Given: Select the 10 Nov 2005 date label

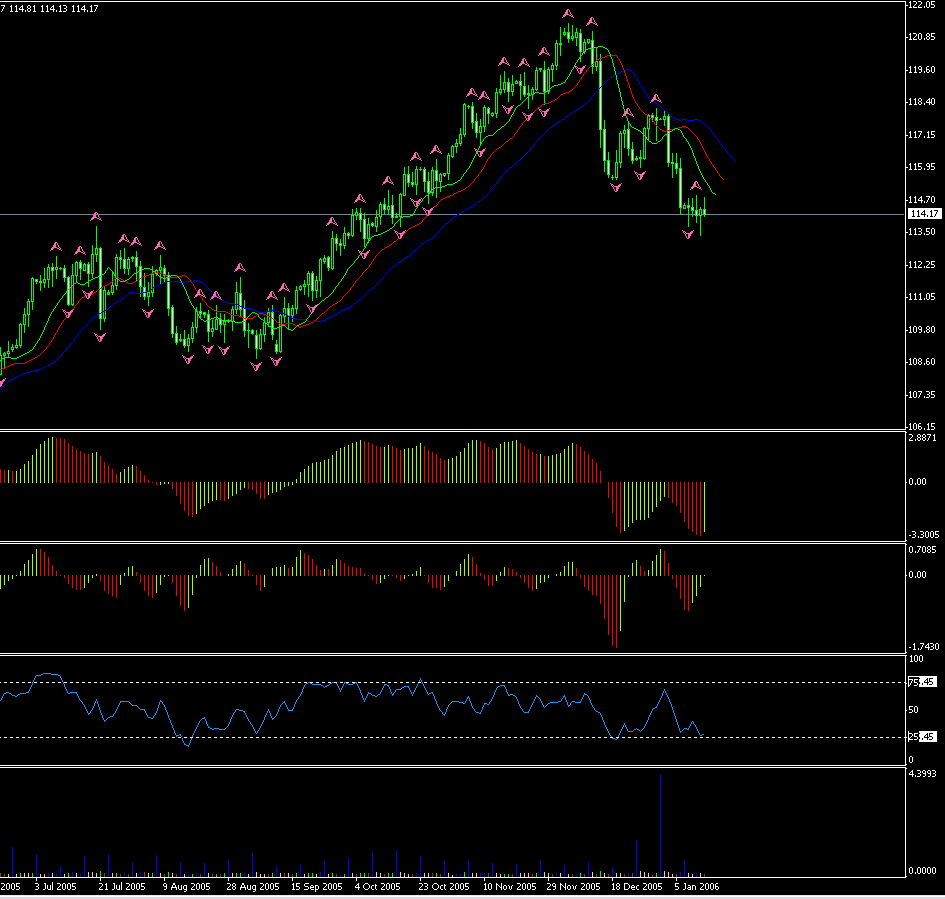Looking at the screenshot, I should [509, 887].
